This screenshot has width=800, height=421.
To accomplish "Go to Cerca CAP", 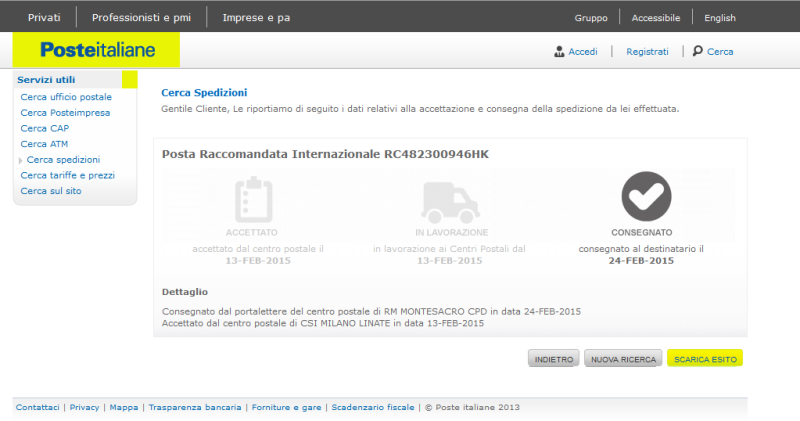I will tap(45, 128).
